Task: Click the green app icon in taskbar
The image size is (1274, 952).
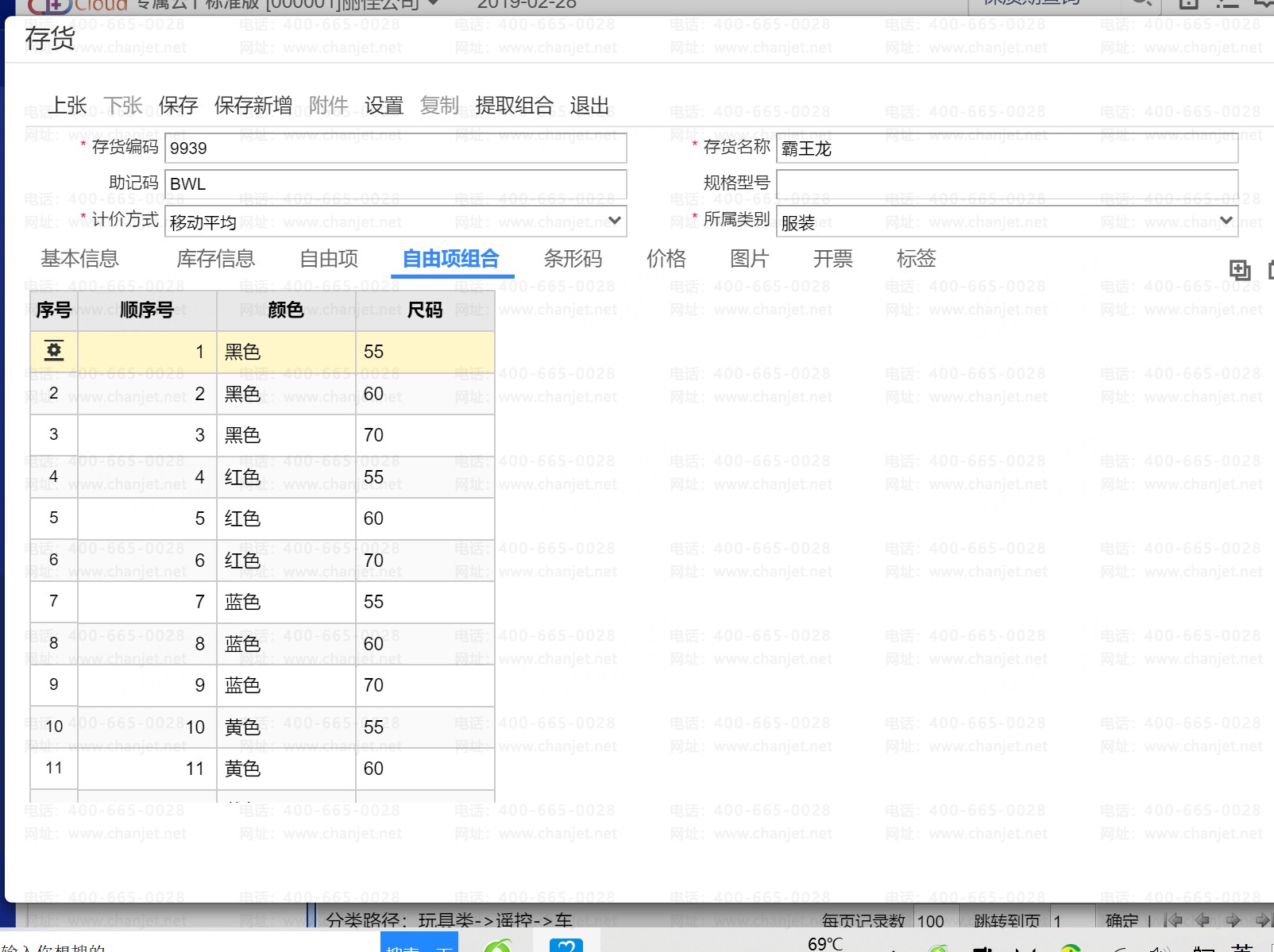Action: [x=499, y=946]
